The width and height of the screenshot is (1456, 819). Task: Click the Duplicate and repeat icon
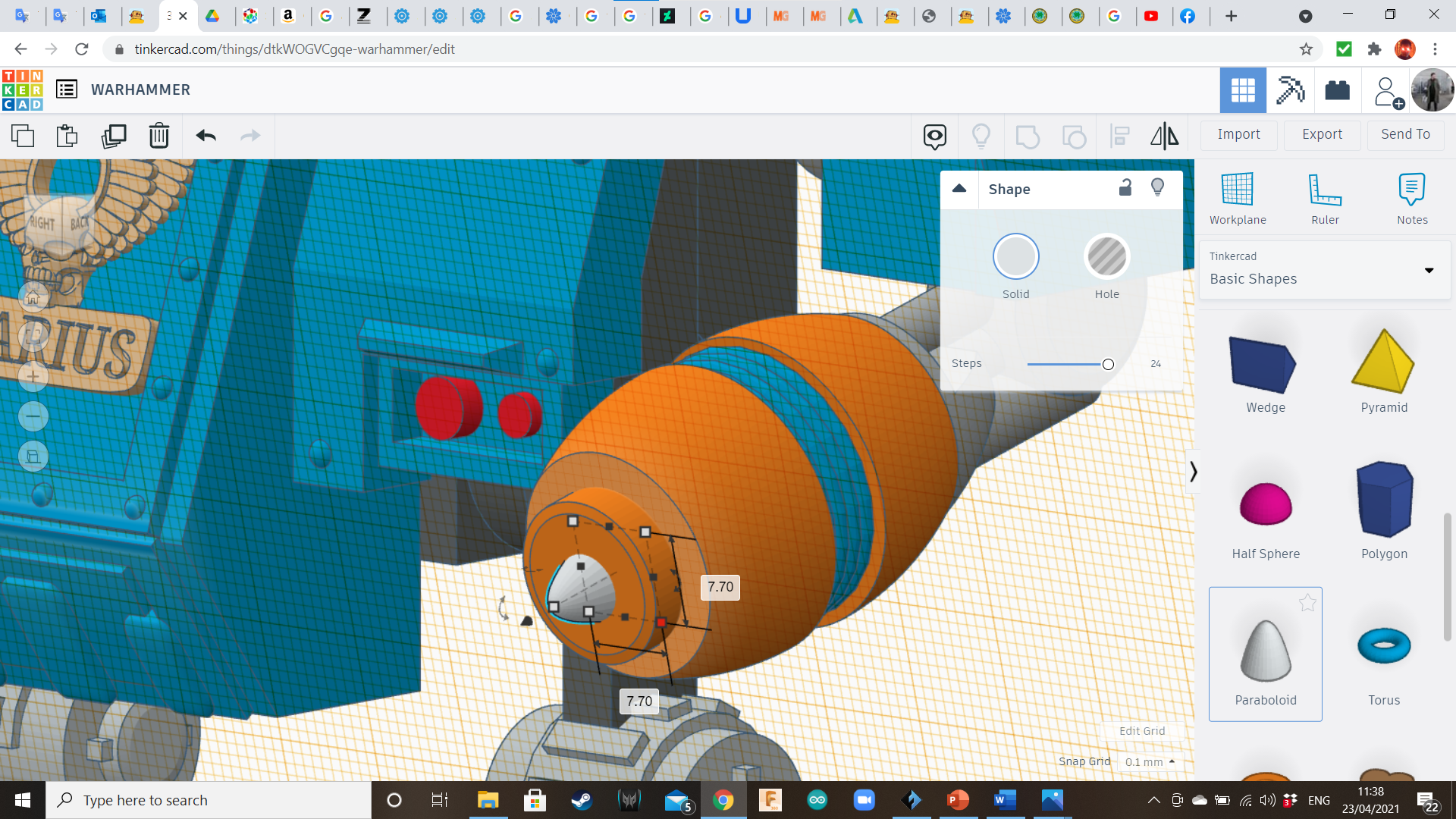(114, 136)
